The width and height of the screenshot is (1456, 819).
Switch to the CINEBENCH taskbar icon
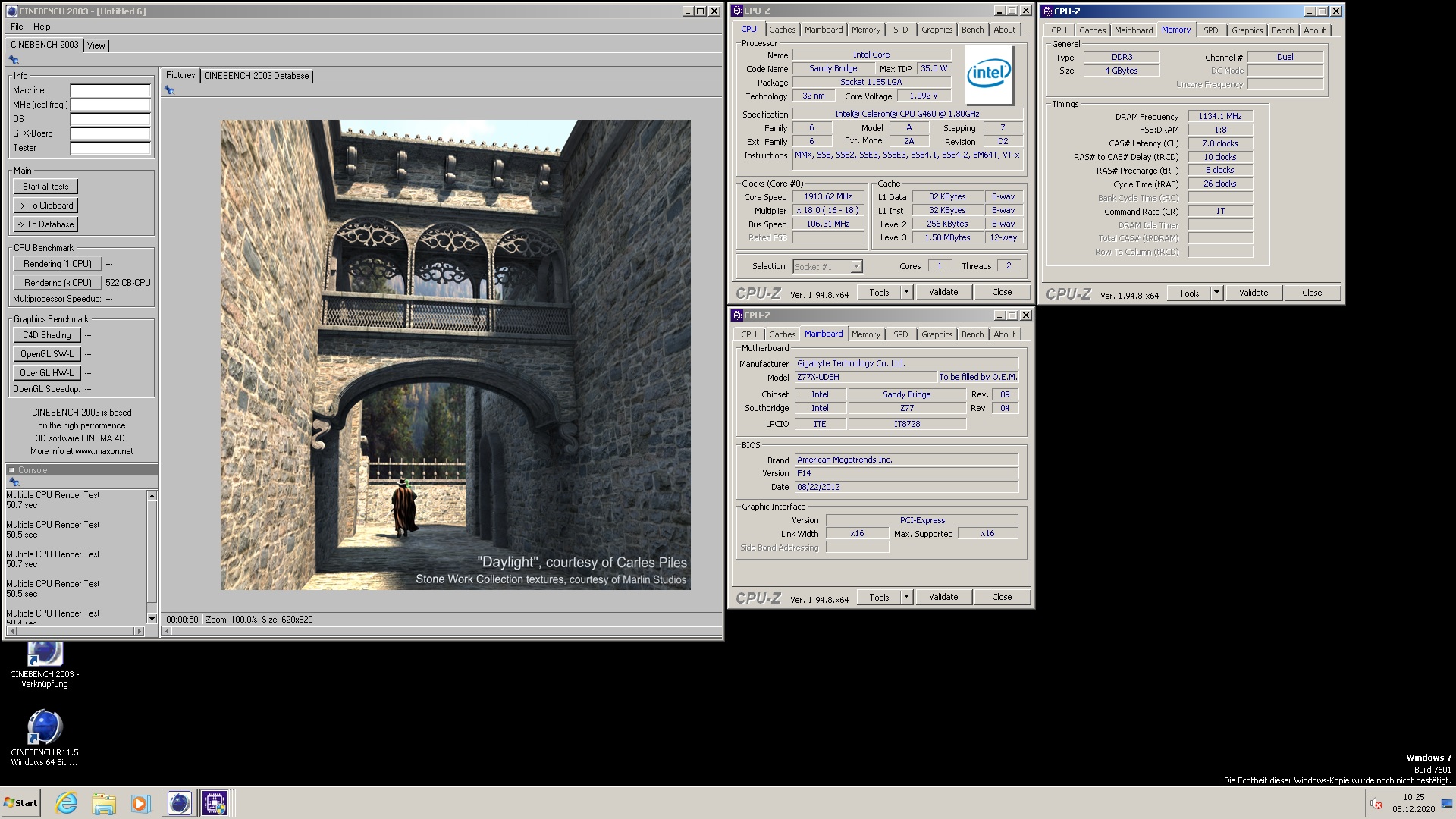click(179, 803)
